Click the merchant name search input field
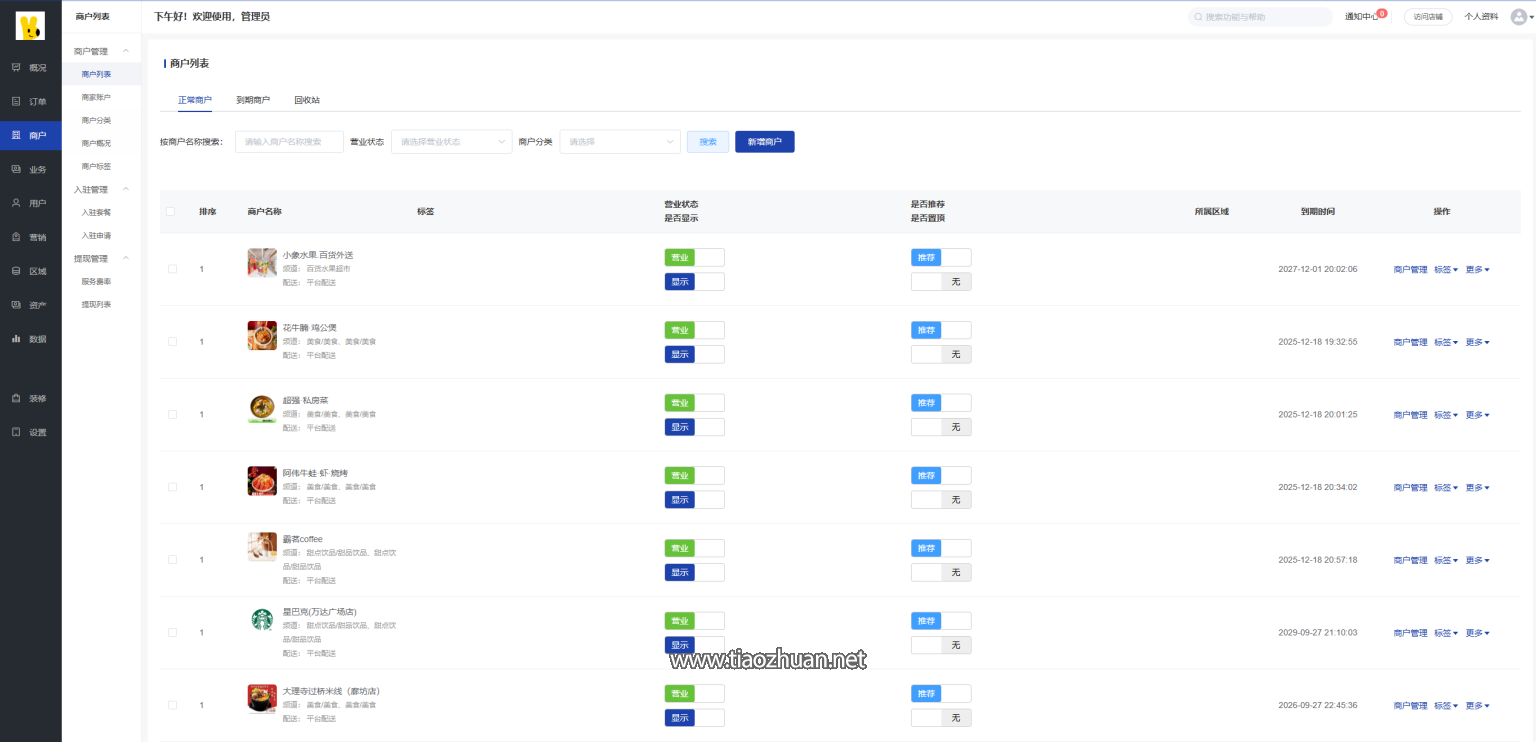The image size is (1536, 742). 289,142
